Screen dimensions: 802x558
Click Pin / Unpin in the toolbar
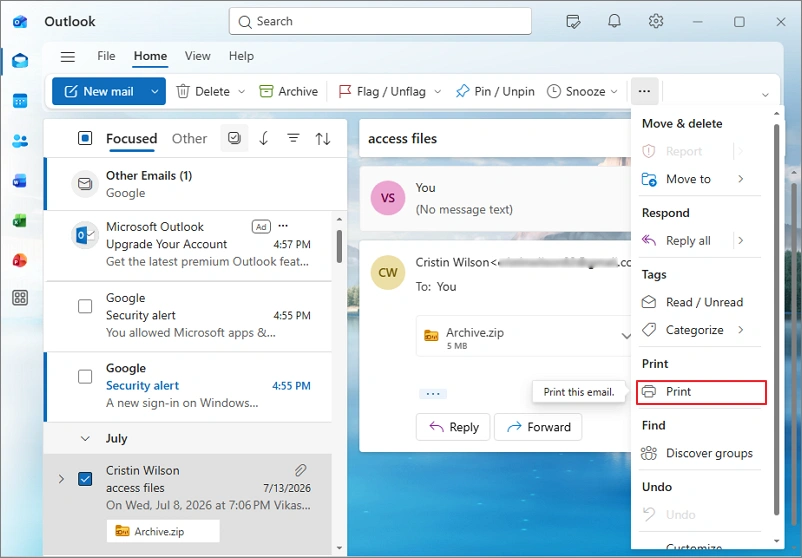[495, 92]
